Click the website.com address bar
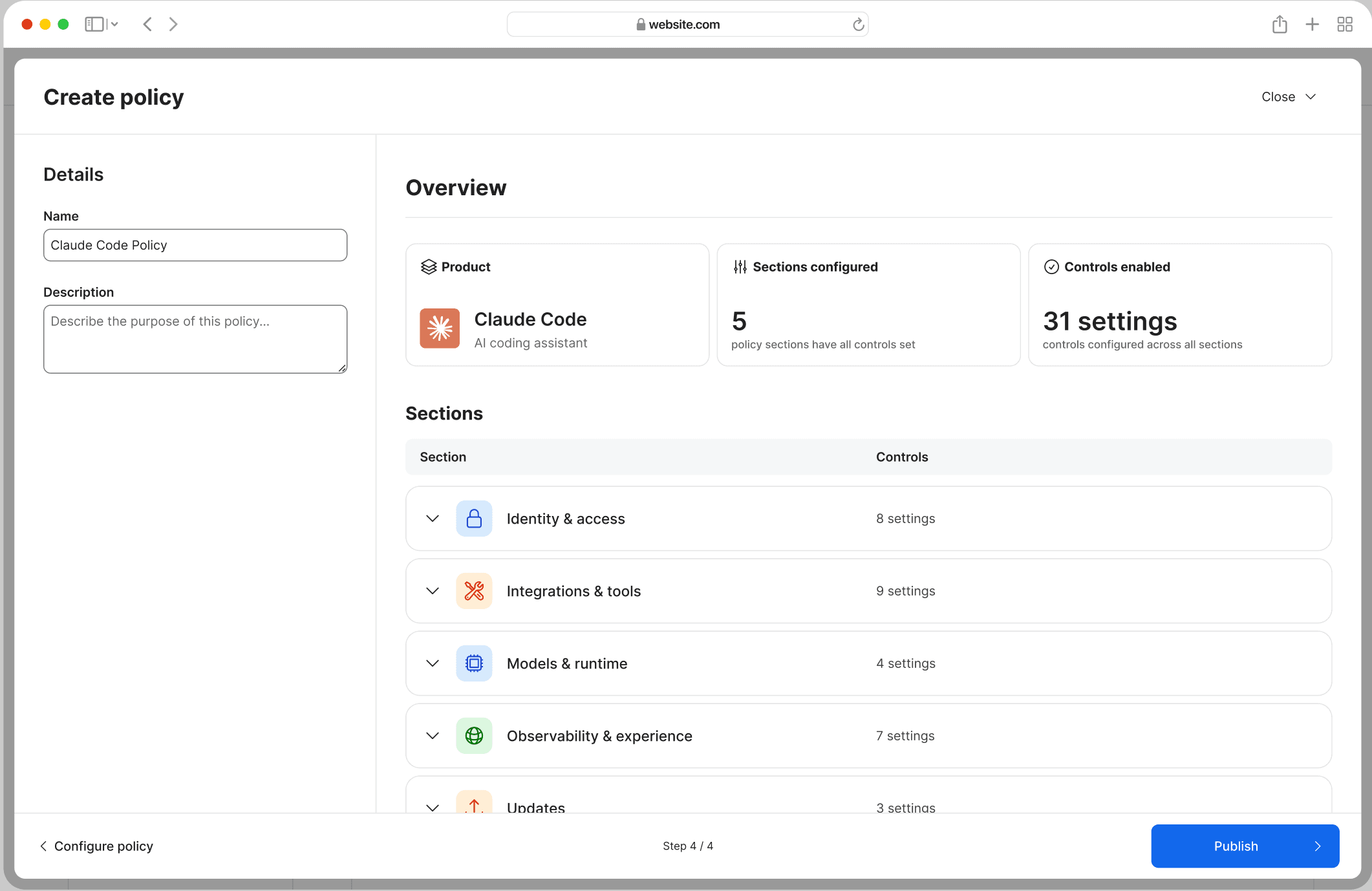The width and height of the screenshot is (1372, 891). point(687,25)
